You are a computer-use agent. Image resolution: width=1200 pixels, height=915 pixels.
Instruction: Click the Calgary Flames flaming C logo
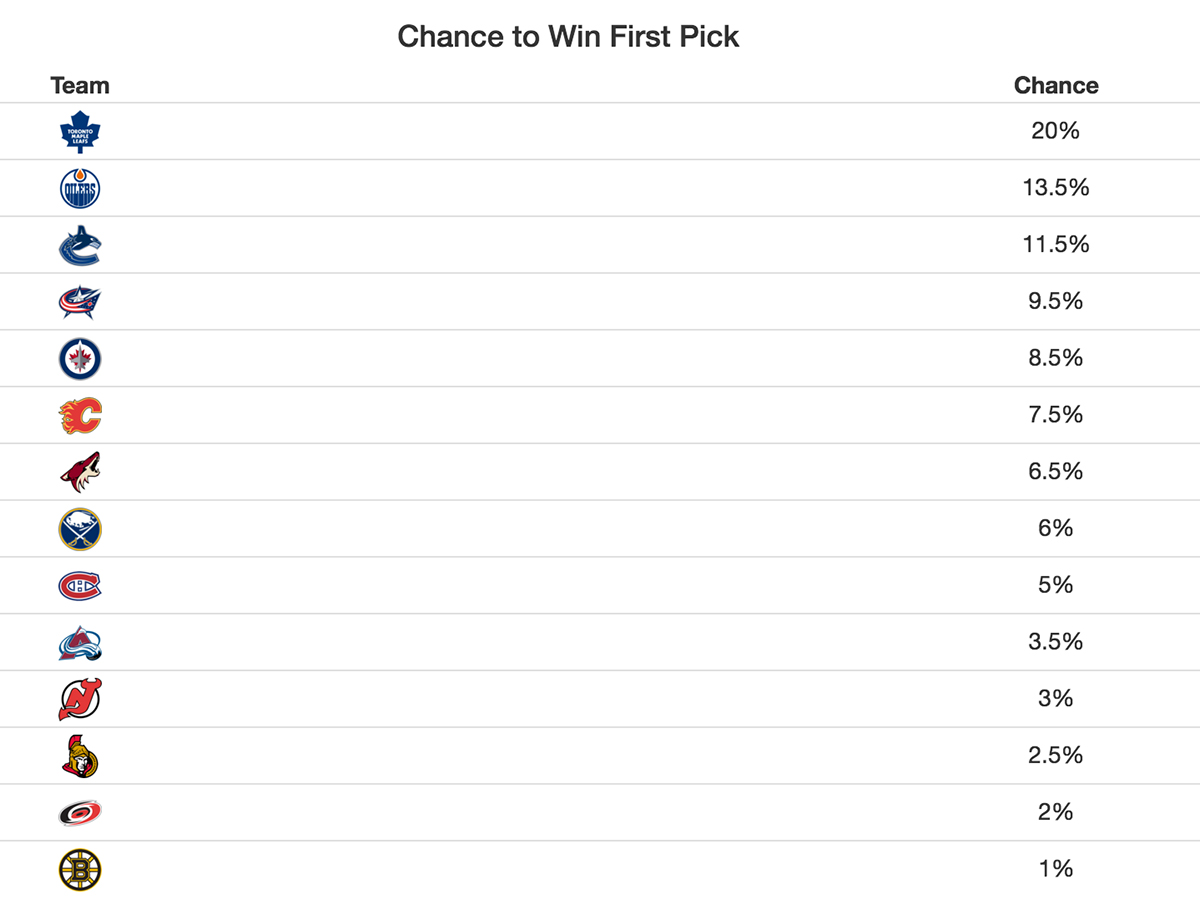tap(80, 416)
